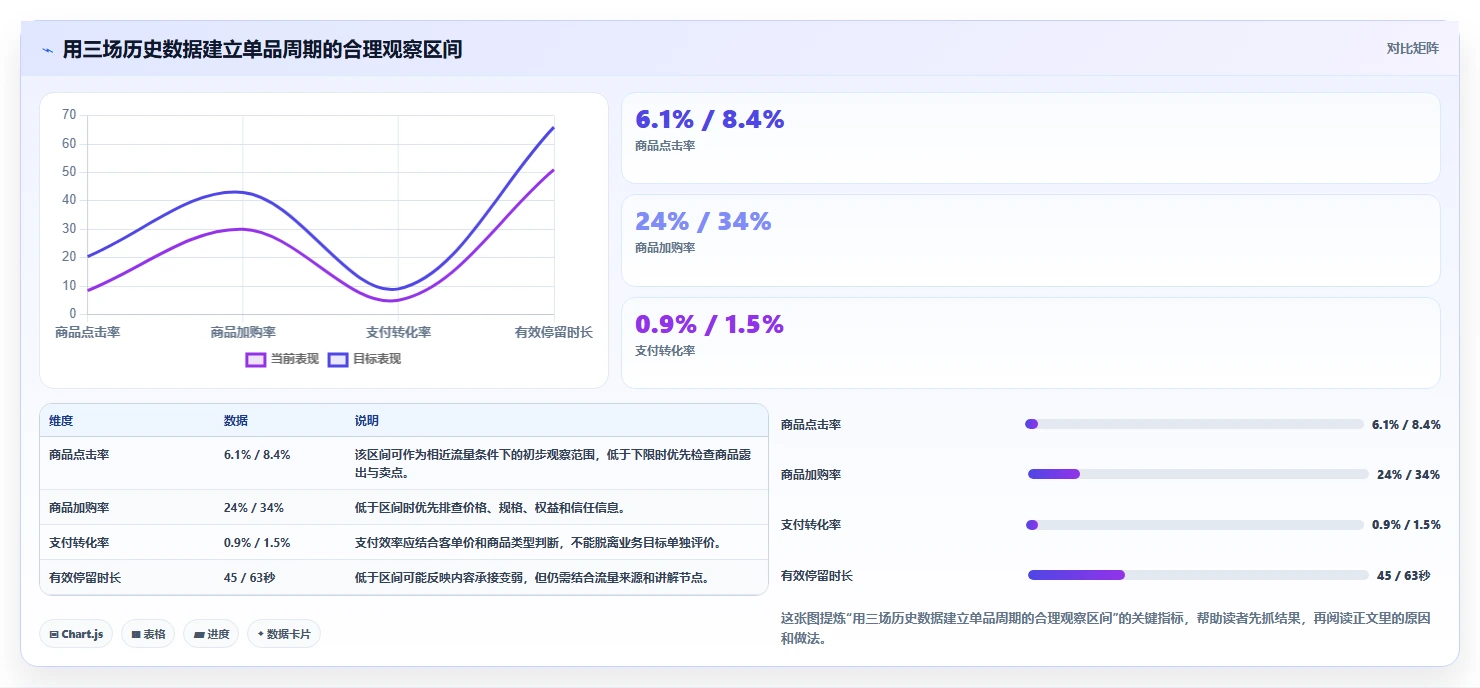
Task: Click the 商品加购率 progress bar
Action: pos(1198,474)
